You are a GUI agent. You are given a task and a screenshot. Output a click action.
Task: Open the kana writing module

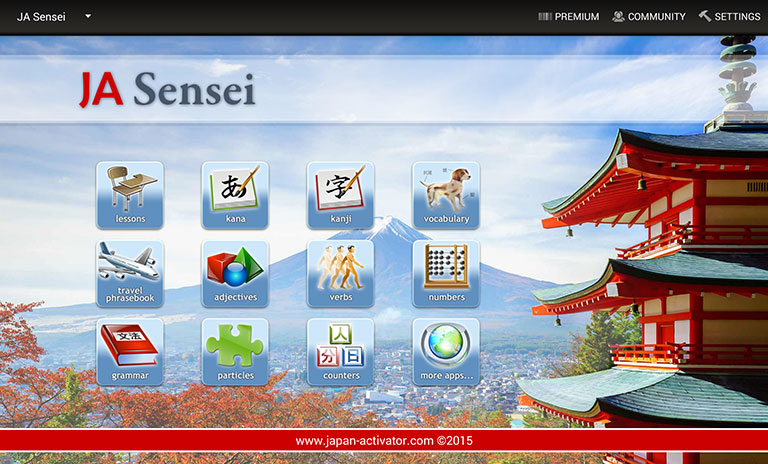coord(235,195)
